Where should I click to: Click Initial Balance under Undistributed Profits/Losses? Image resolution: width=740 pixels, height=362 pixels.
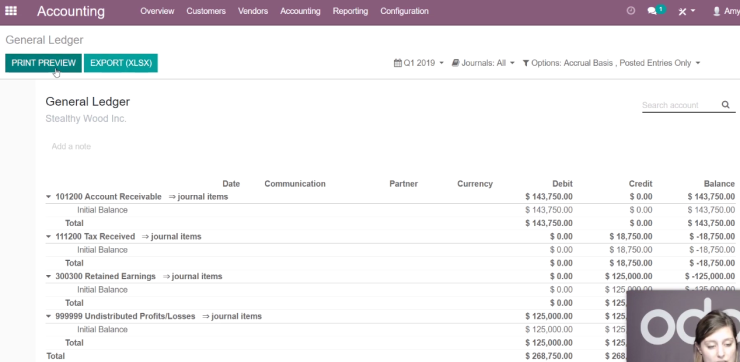(102, 329)
